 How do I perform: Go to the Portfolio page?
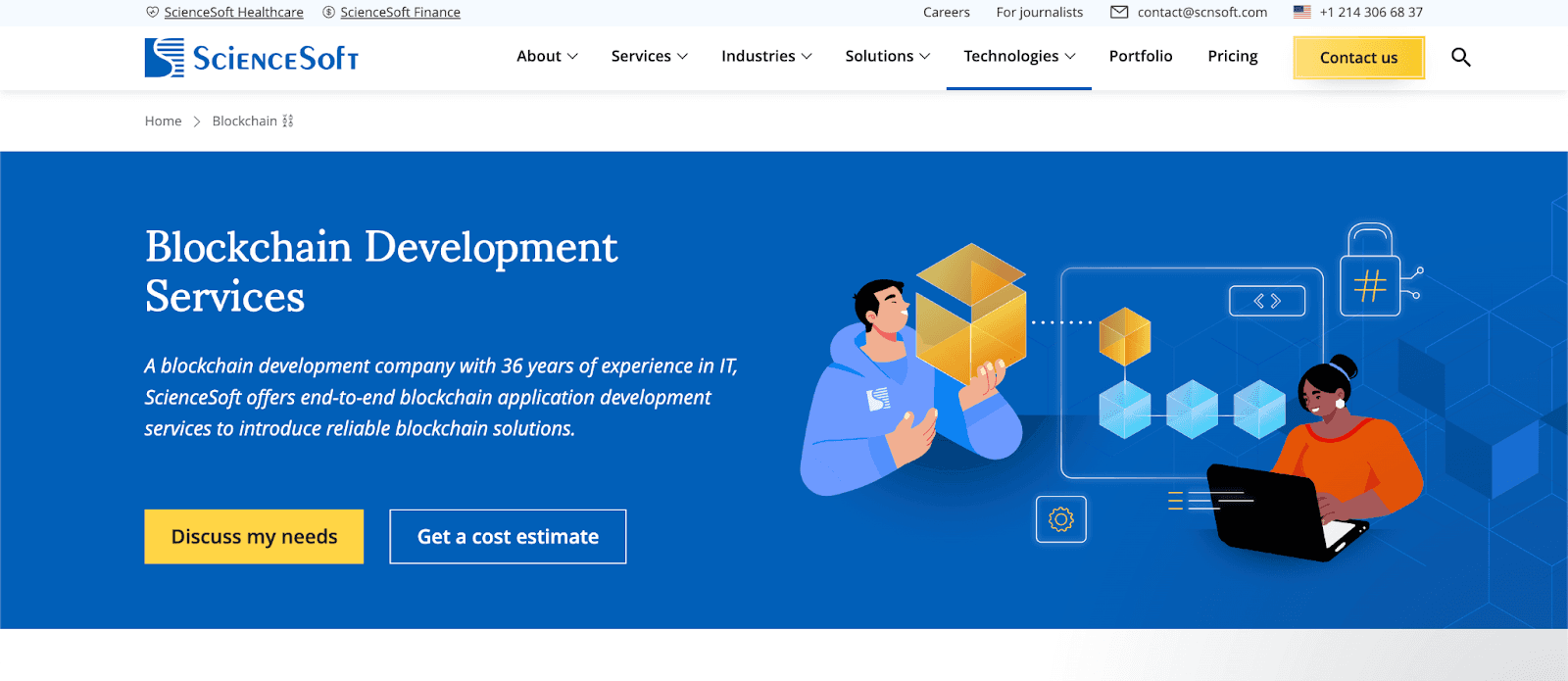tap(1141, 56)
